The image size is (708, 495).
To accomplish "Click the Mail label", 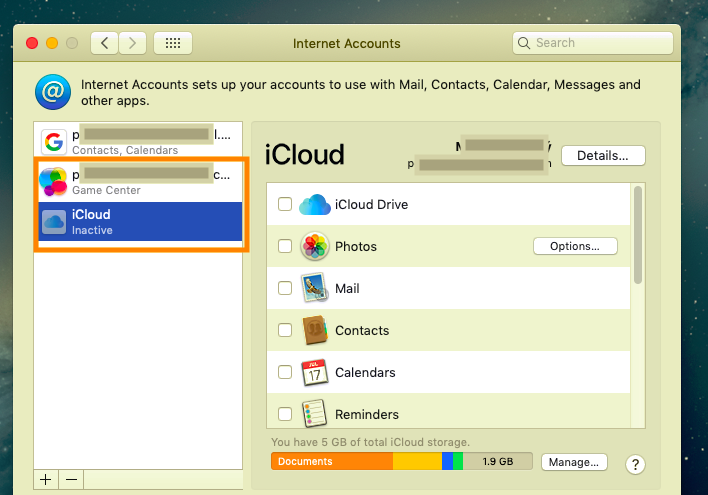I will pos(347,289).
